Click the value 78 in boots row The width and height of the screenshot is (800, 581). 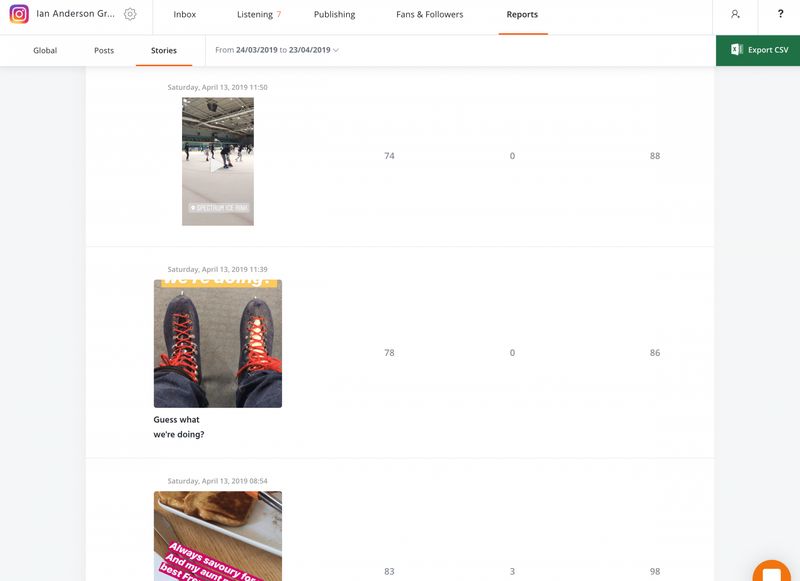(389, 353)
